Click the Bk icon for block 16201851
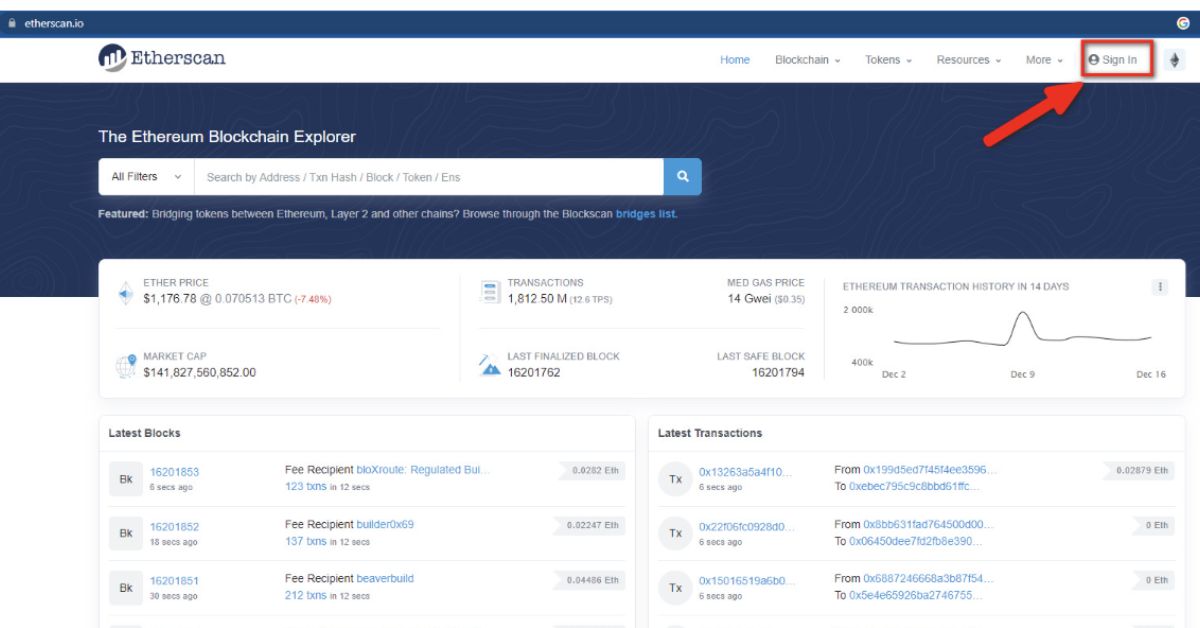This screenshot has width=1200, height=628. (x=126, y=588)
